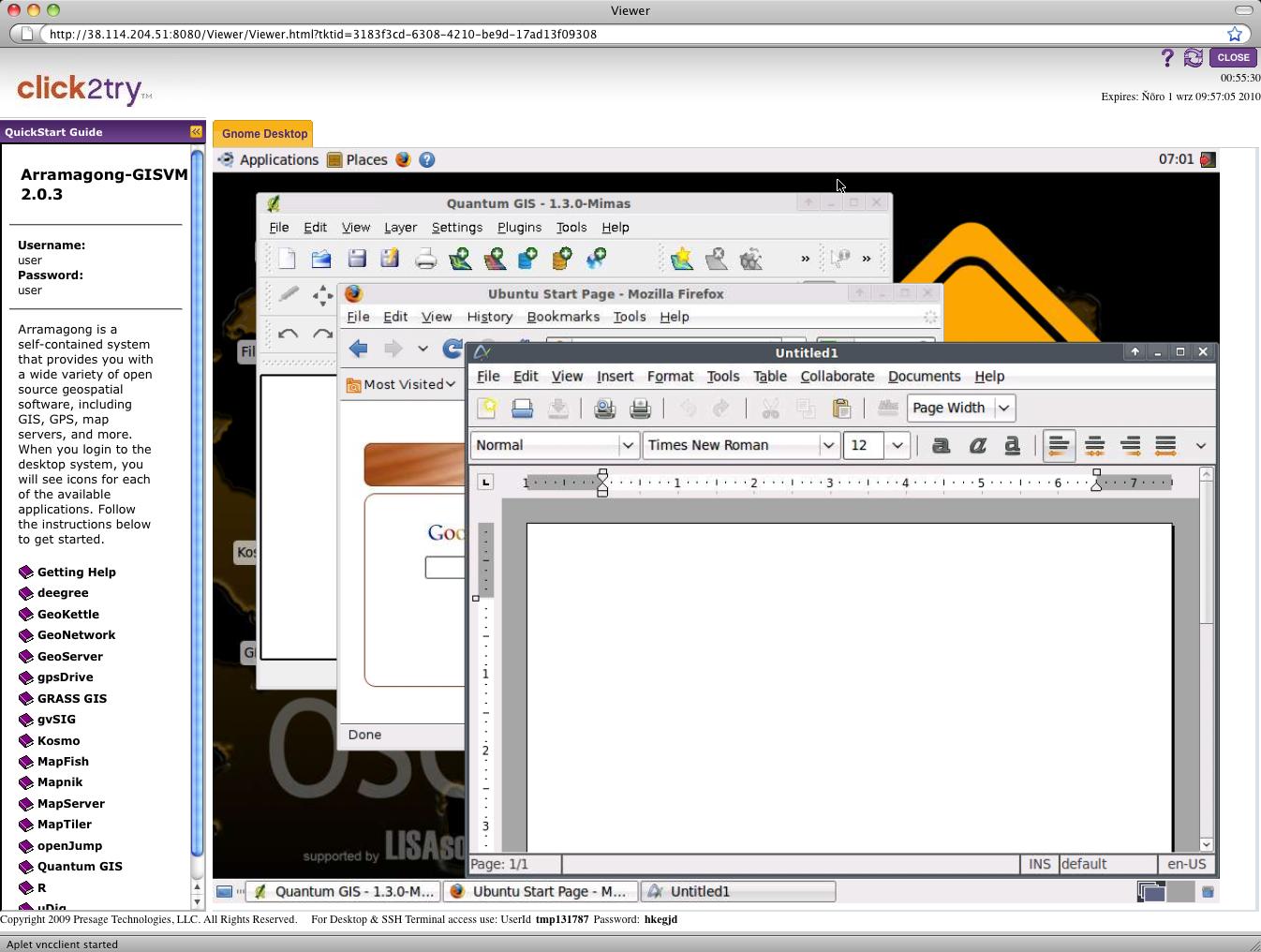Toggle right text alignment in AbiWord
1261x952 pixels.
tap(1130, 446)
